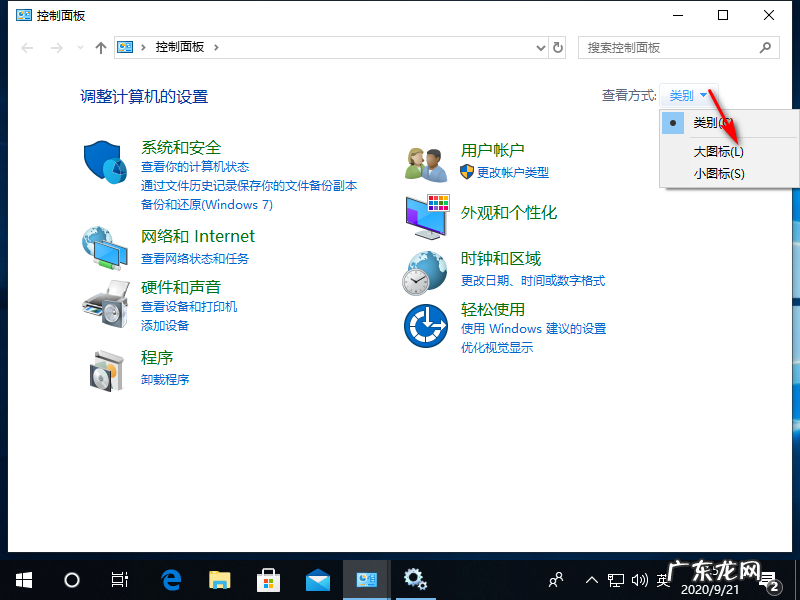800x600 pixels.
Task: Open 用户帐户 via the people icon
Action: 425,163
